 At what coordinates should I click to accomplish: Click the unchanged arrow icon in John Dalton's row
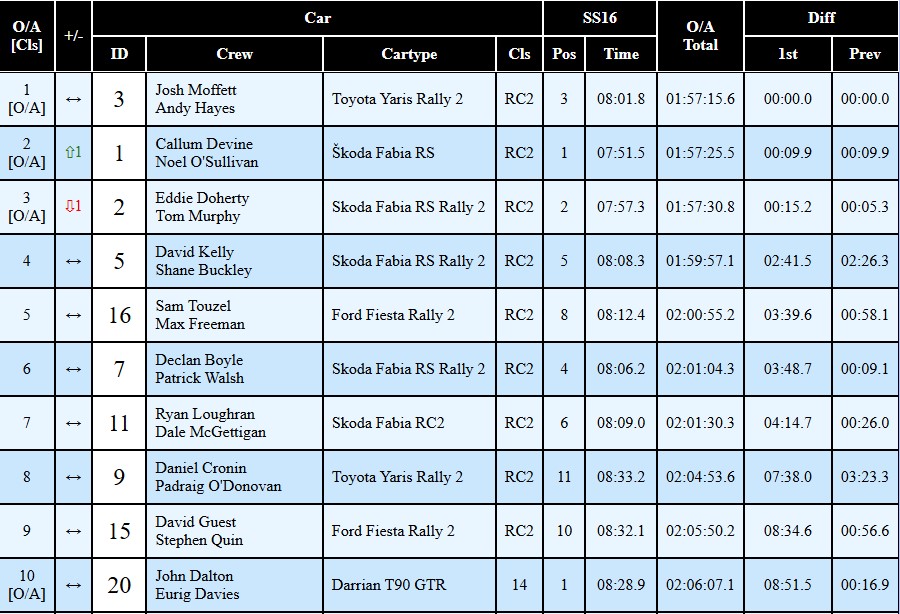coord(73,585)
